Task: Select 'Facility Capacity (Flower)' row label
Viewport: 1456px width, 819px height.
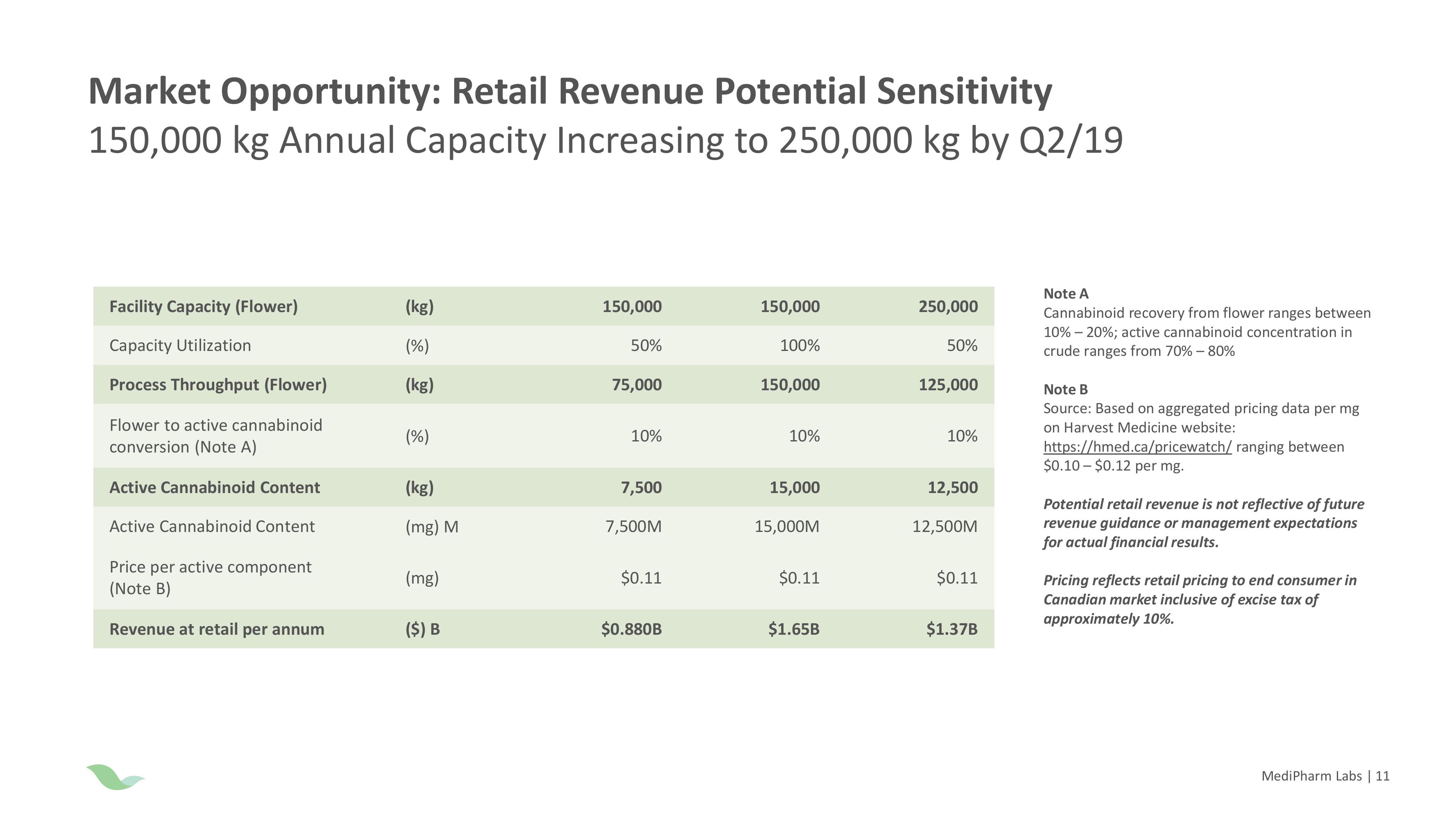Action: coord(204,306)
